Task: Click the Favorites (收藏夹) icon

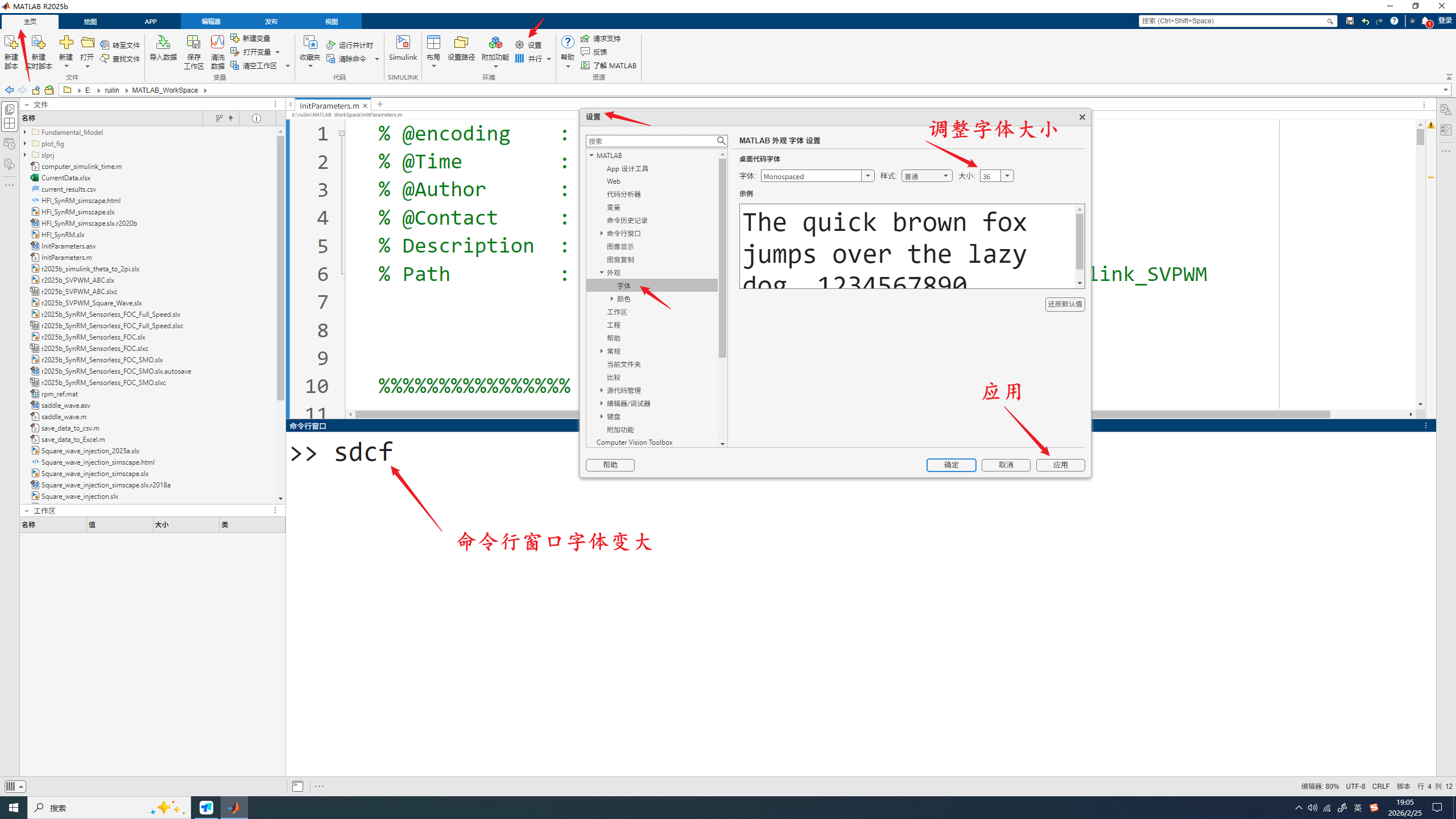Action: (x=310, y=43)
